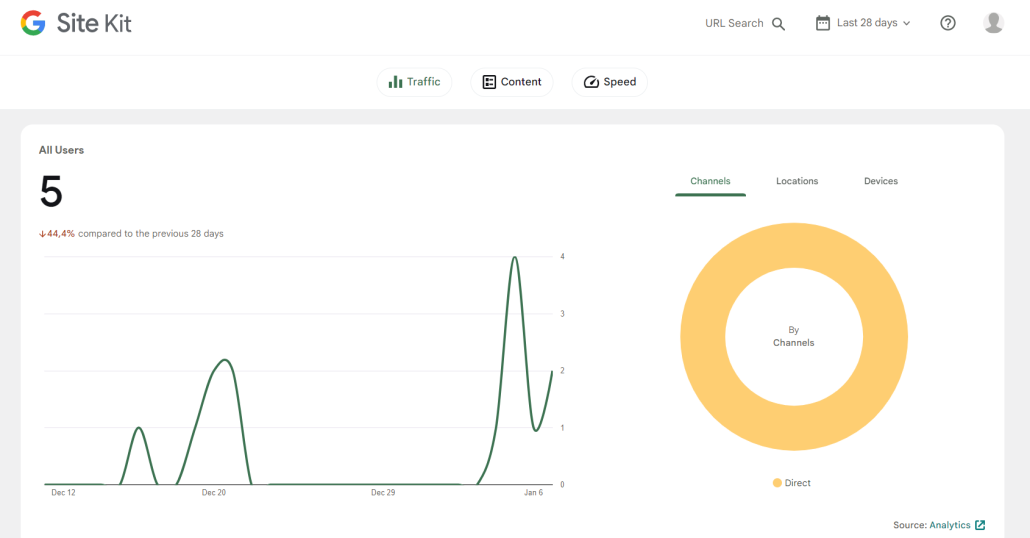The height and width of the screenshot is (538, 1030).
Task: Click the URL Search magnifier icon
Action: pyautogui.click(x=778, y=24)
